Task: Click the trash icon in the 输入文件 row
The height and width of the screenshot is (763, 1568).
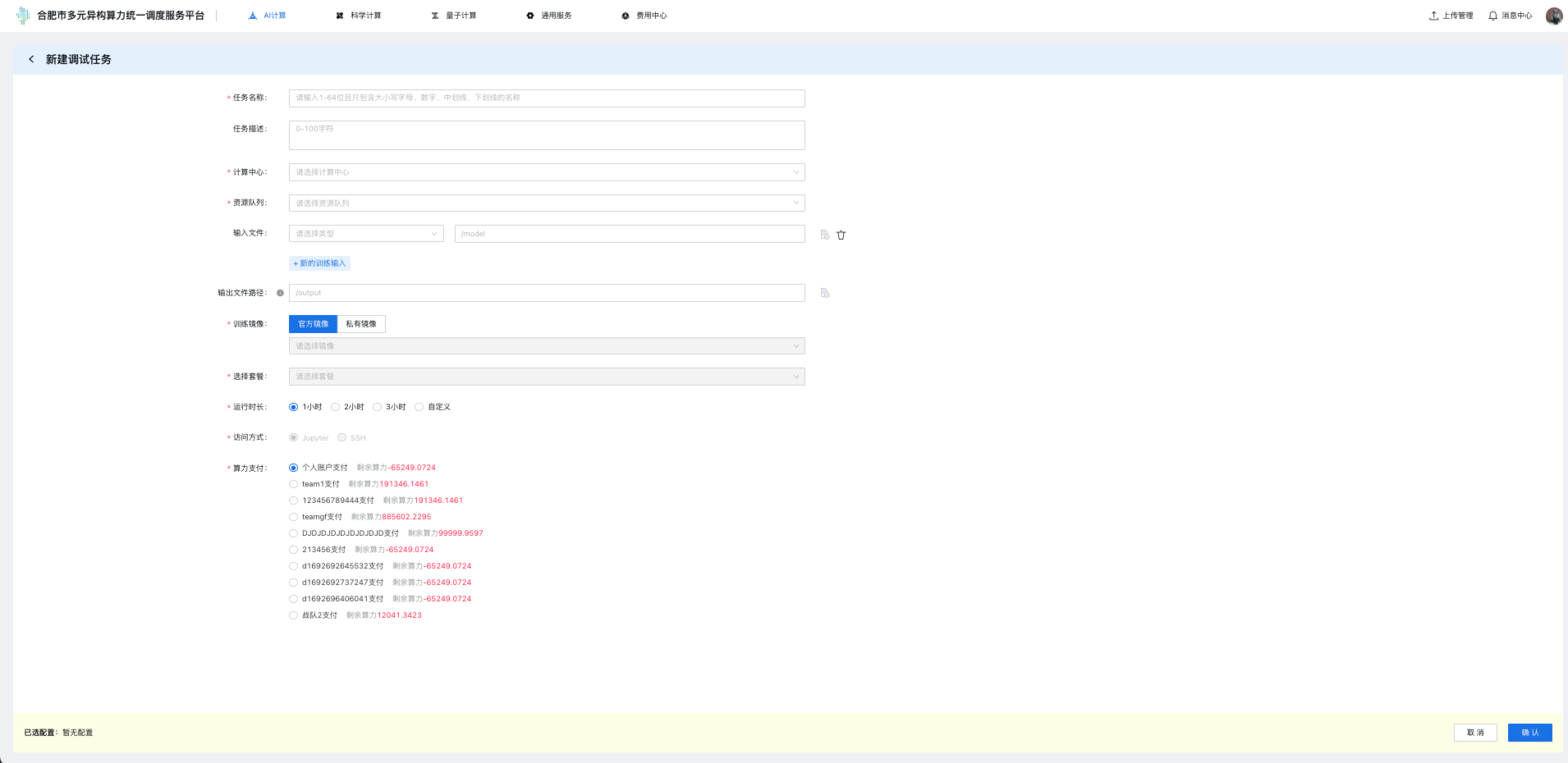Action: click(841, 235)
